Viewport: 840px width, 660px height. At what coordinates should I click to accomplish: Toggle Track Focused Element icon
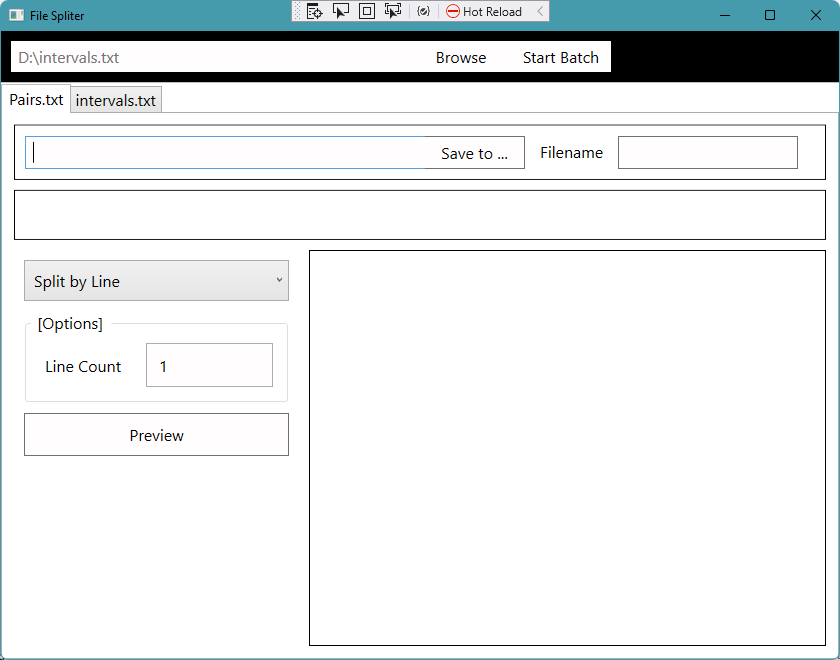click(x=393, y=12)
